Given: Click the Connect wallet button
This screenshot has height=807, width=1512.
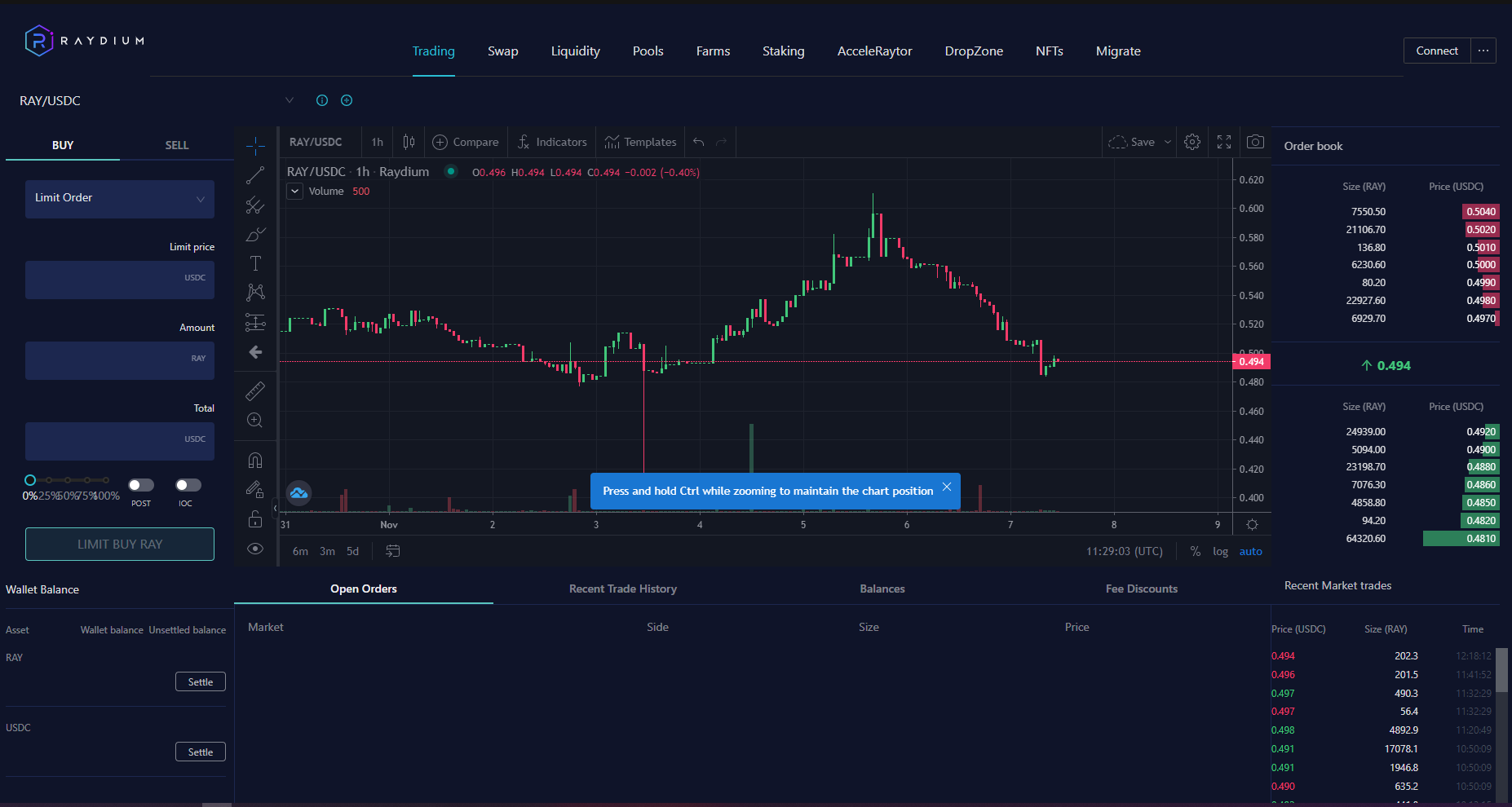Looking at the screenshot, I should [x=1436, y=51].
